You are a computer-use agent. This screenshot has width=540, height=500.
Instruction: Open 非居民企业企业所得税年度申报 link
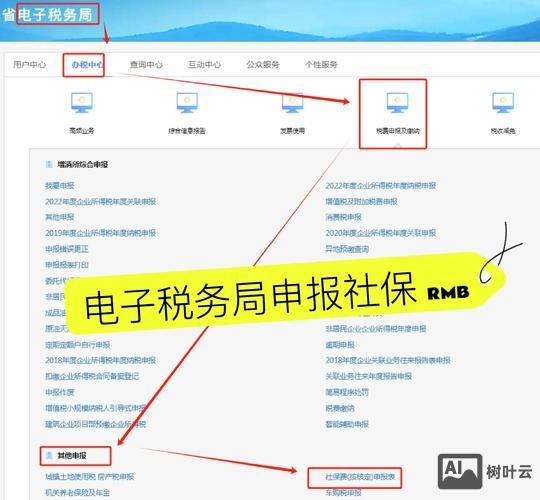coord(376,329)
